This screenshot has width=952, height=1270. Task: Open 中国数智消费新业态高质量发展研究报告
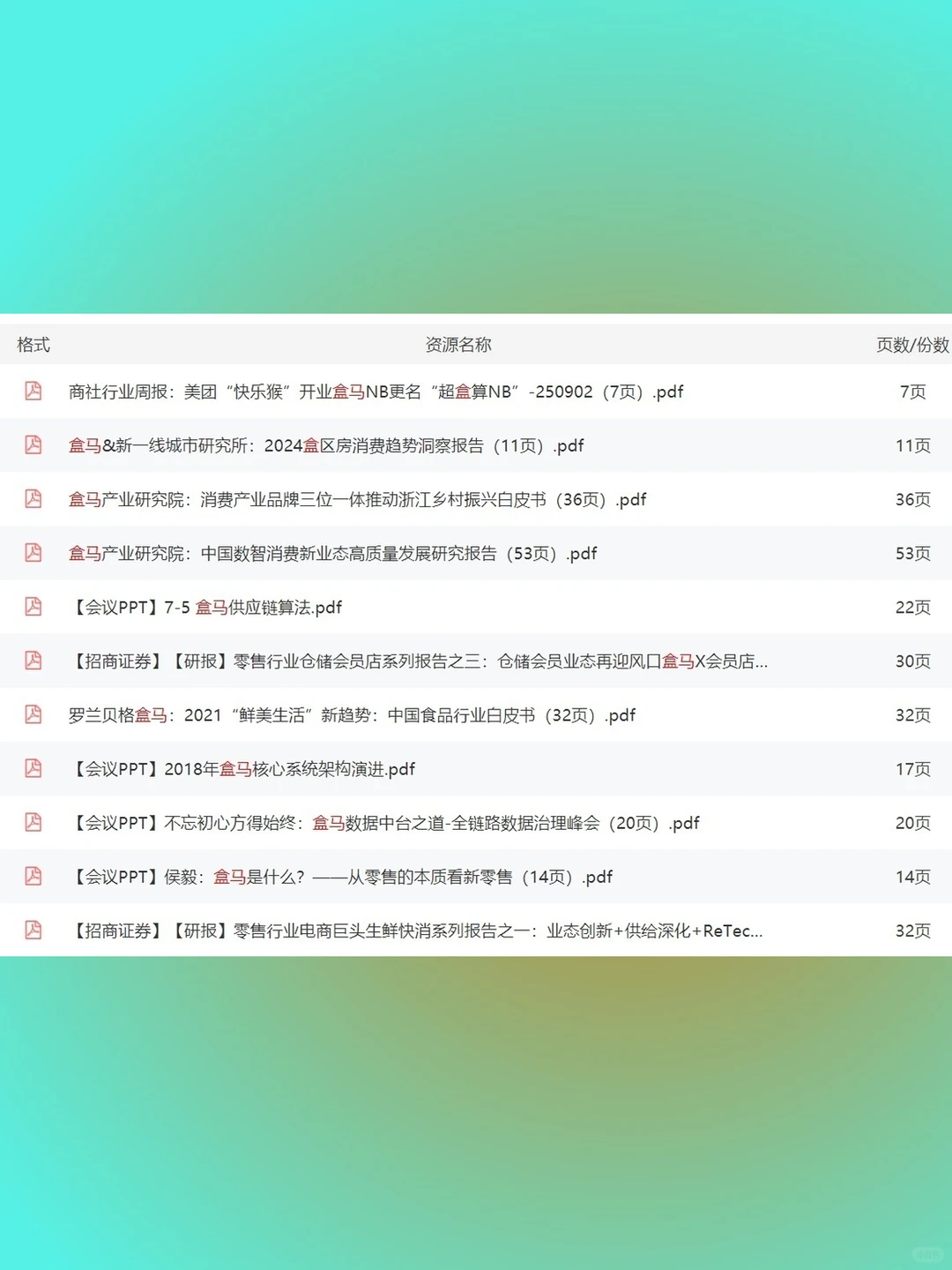[x=332, y=553]
